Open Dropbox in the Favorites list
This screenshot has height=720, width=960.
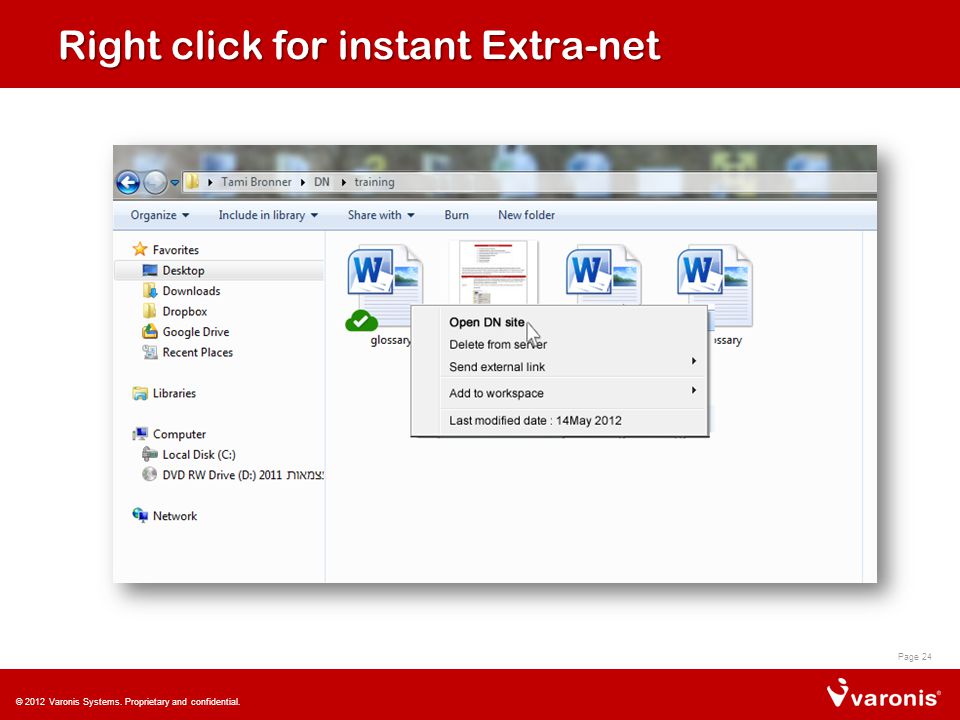pyautogui.click(x=184, y=312)
